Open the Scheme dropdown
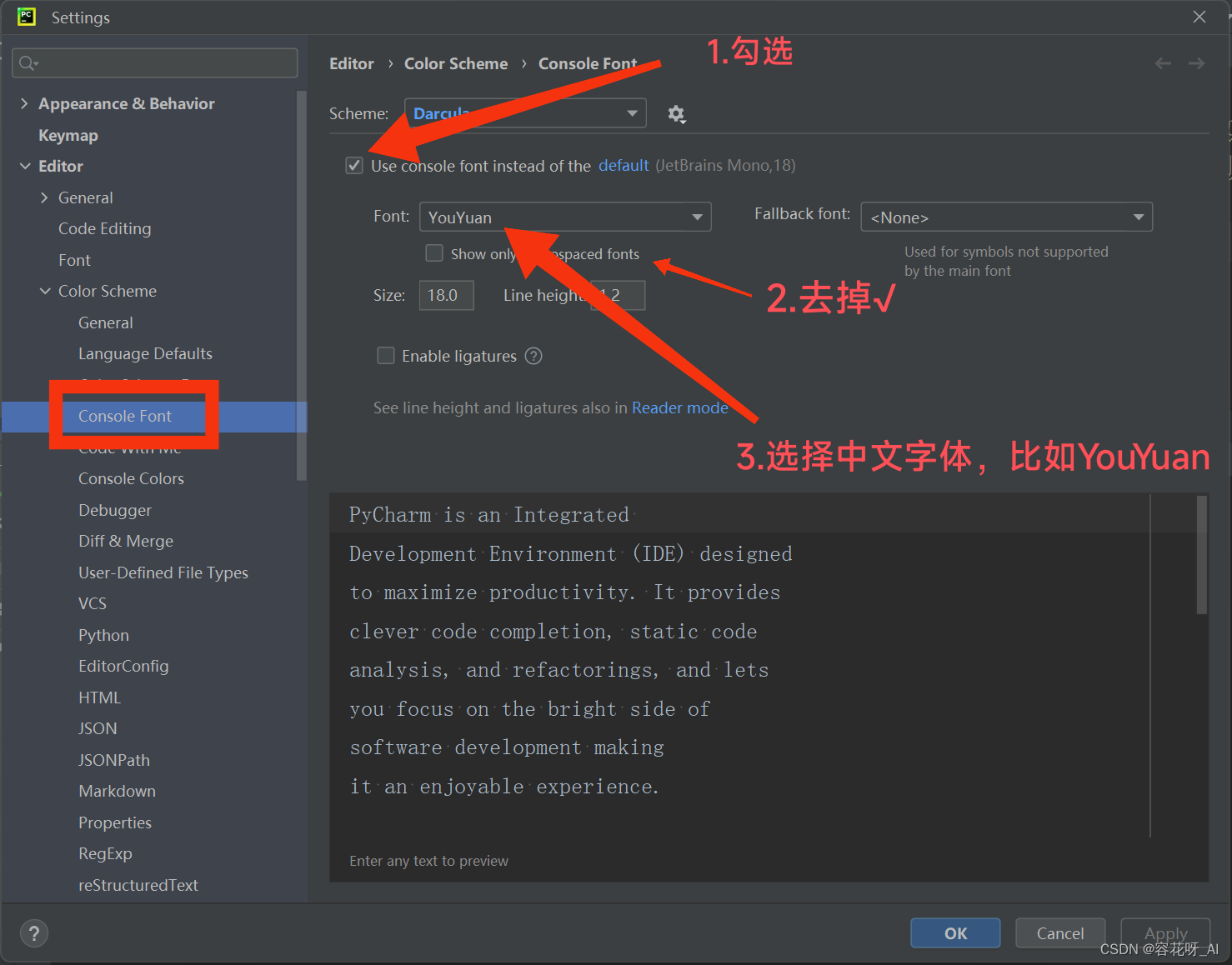The image size is (1232, 965). [x=525, y=113]
